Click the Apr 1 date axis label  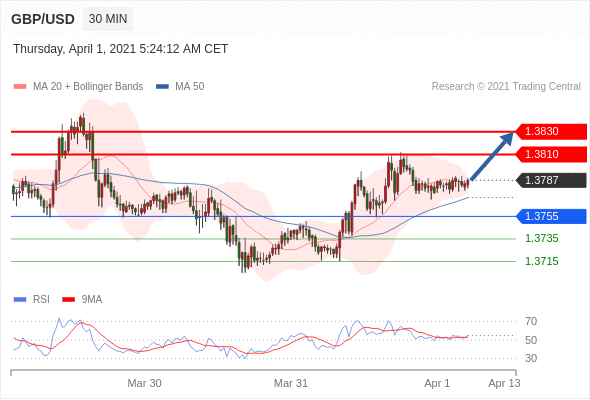[x=437, y=383]
